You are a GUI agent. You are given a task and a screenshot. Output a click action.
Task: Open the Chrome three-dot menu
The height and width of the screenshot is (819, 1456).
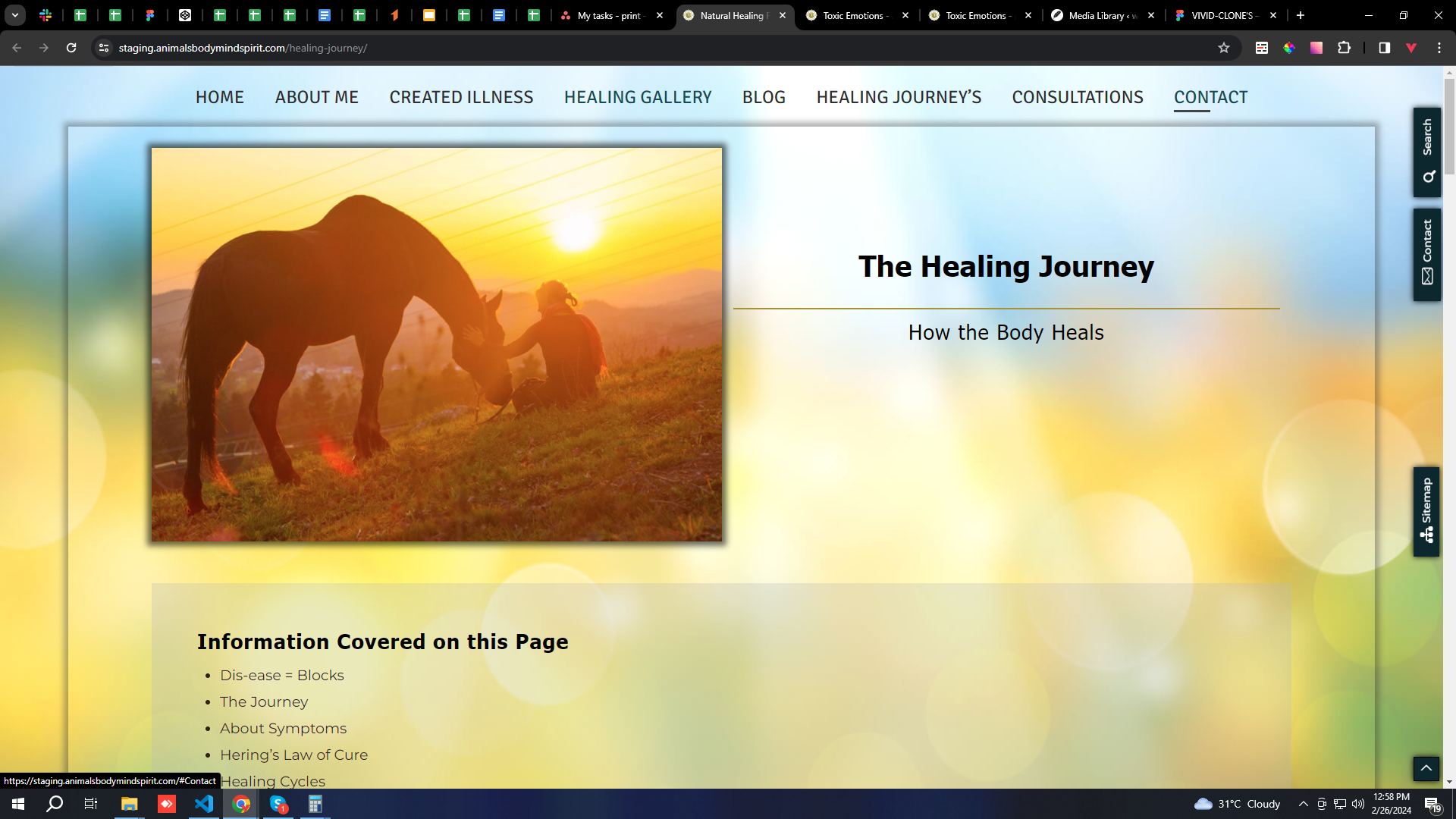(1439, 48)
